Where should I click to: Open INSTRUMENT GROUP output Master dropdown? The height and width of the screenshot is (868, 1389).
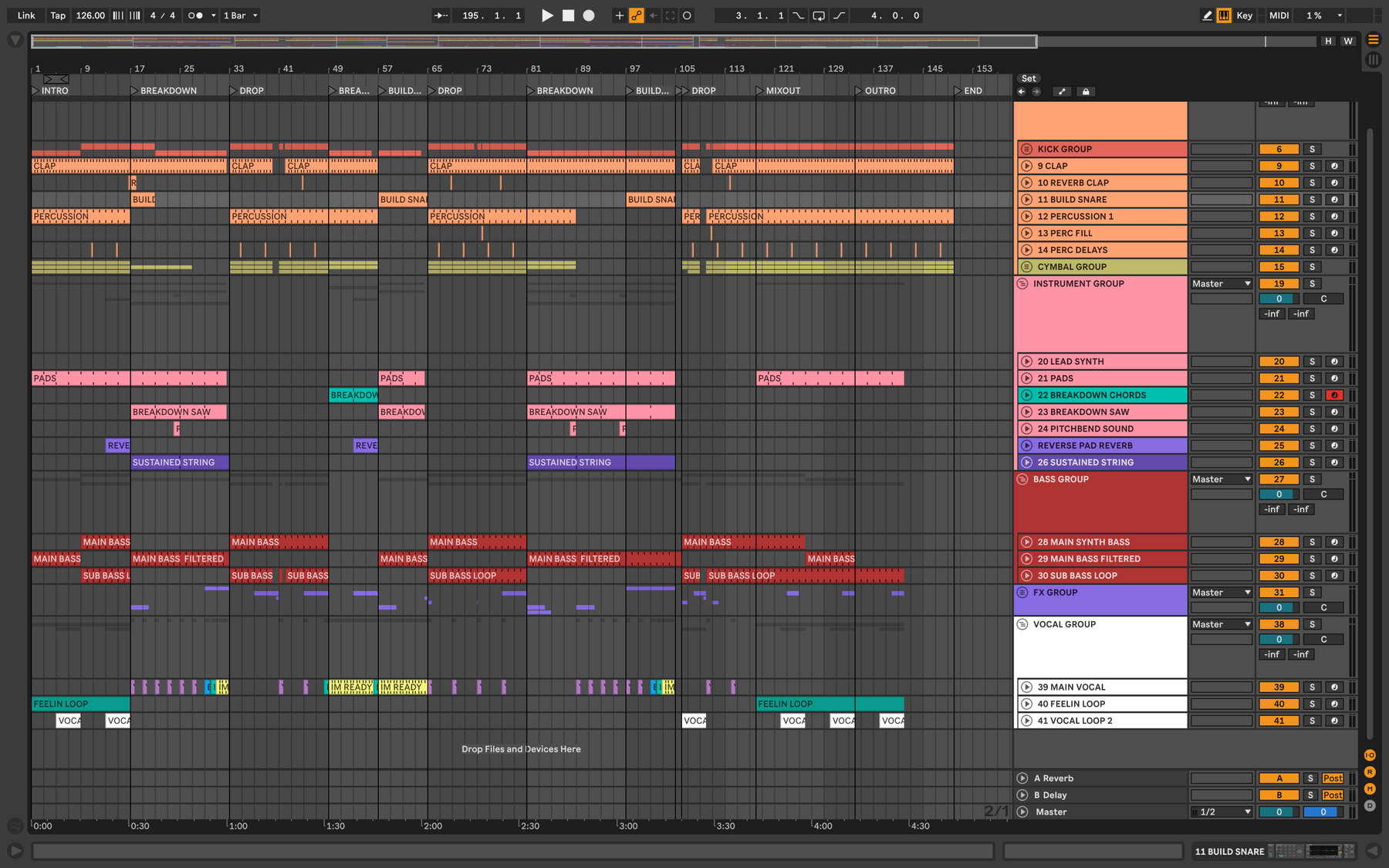point(1221,284)
